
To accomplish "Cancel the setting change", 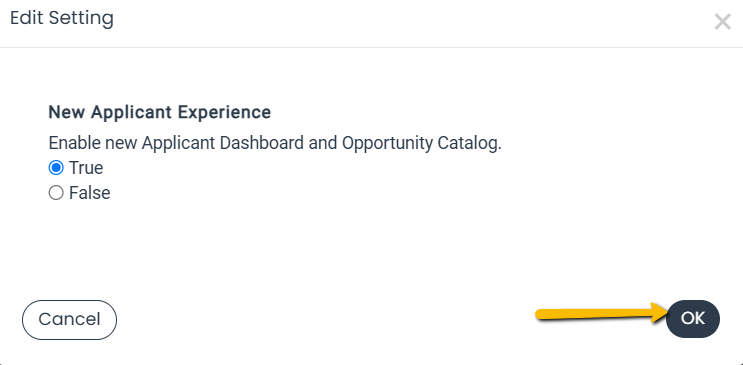I will tap(69, 319).
